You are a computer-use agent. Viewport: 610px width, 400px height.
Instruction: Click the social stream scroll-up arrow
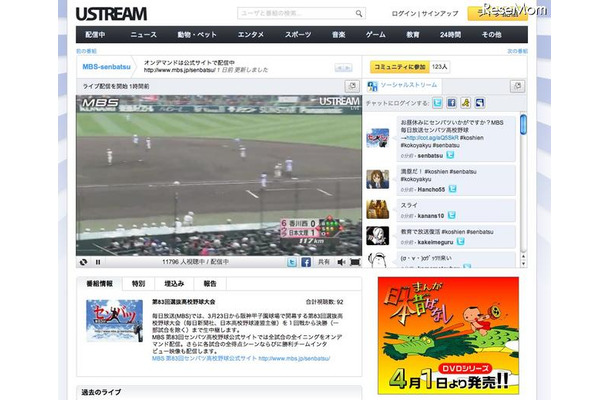point(523,256)
